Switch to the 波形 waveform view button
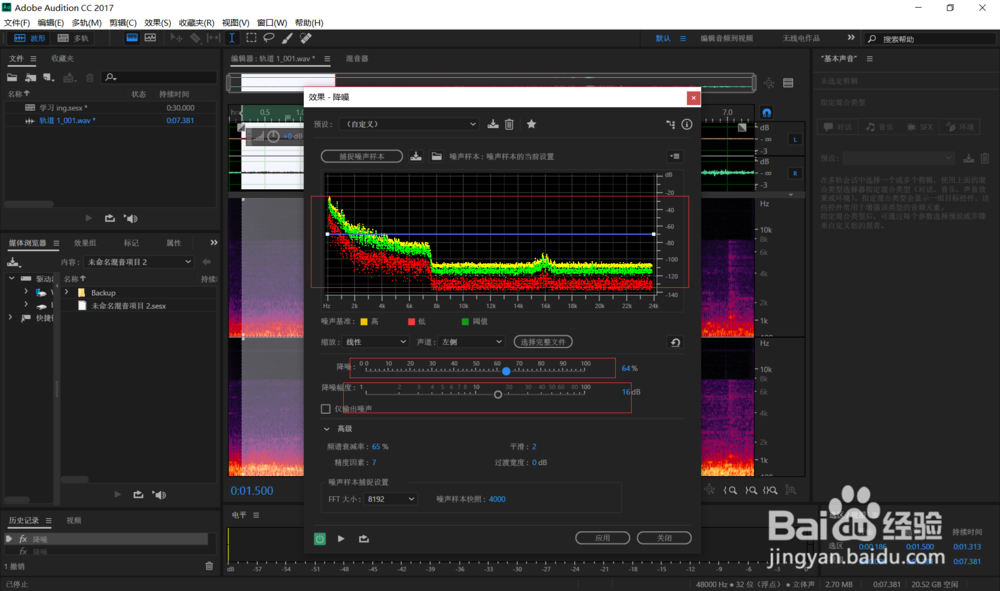Screen dimensions: 1000x591 click(x=29, y=38)
